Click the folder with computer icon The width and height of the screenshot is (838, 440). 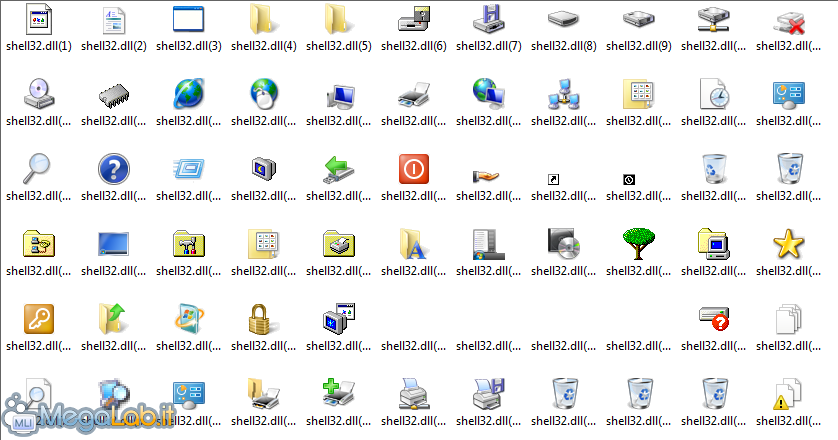click(x=714, y=244)
